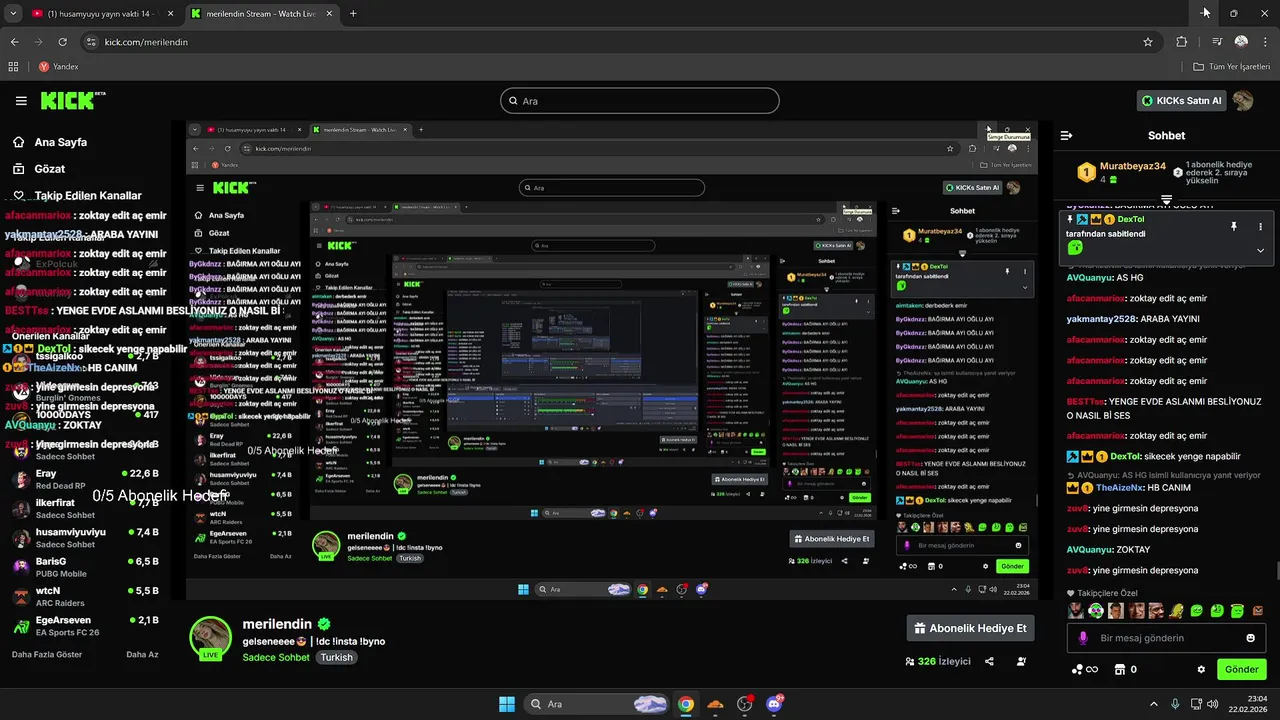Open the Tüm Yer İşaretleri bookmarks folder
The width and height of the screenshot is (1280, 720).
(x=1232, y=67)
